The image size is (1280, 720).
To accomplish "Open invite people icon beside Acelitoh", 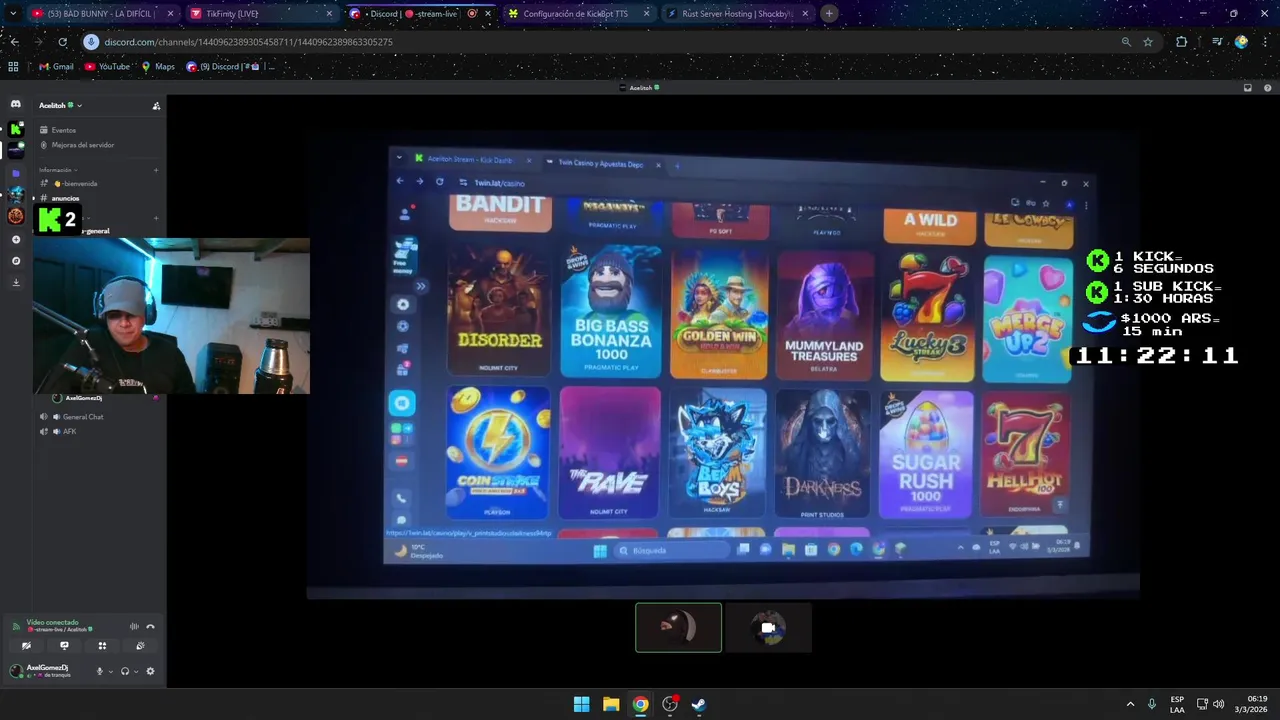I will 156,105.
